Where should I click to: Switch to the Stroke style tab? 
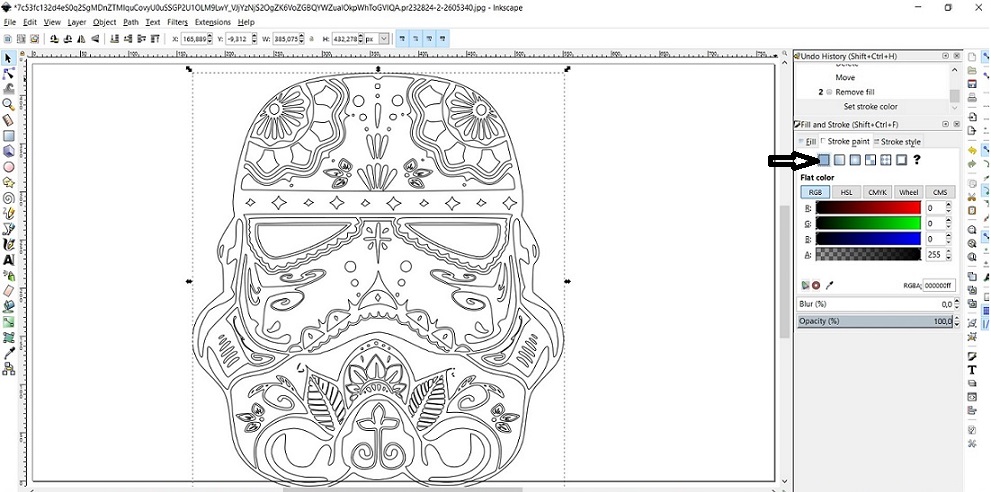(x=897, y=142)
